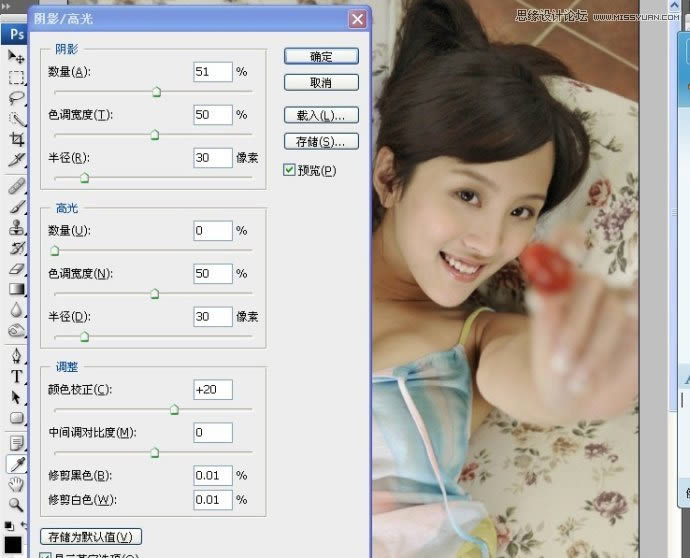Select the Slice tool
690x558 pixels.
(x=16, y=159)
